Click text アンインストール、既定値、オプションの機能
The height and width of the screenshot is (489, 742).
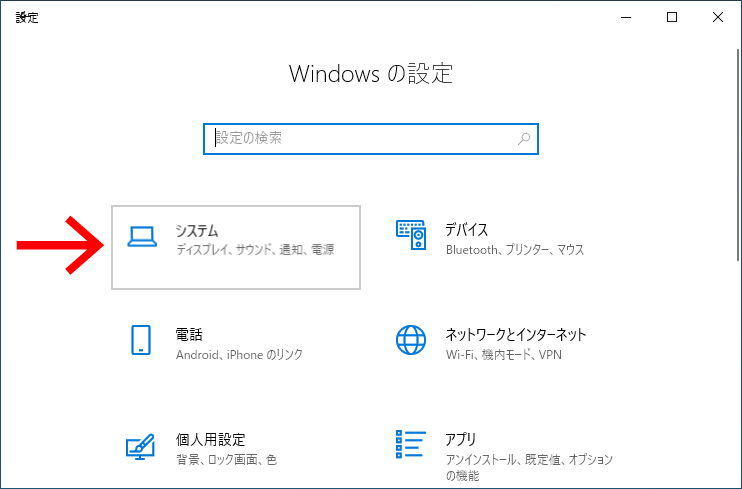pyautogui.click(x=529, y=467)
